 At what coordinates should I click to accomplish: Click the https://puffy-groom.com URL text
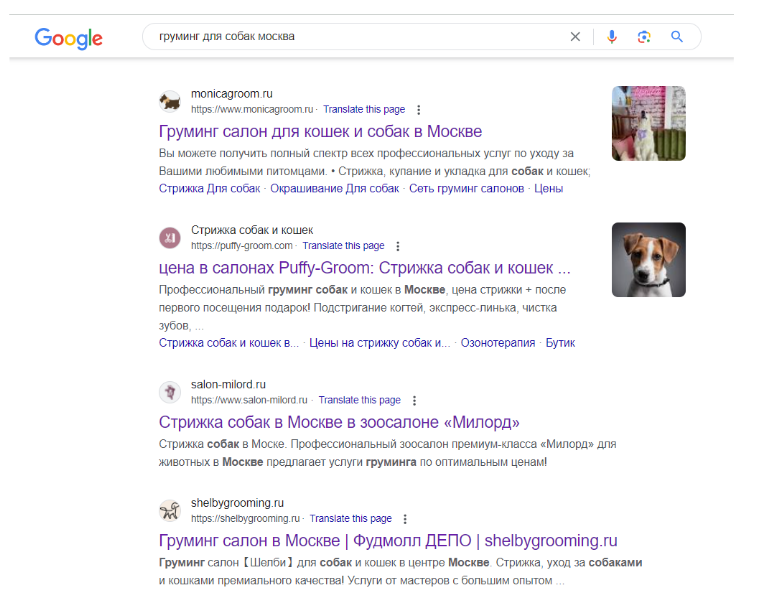(x=242, y=246)
